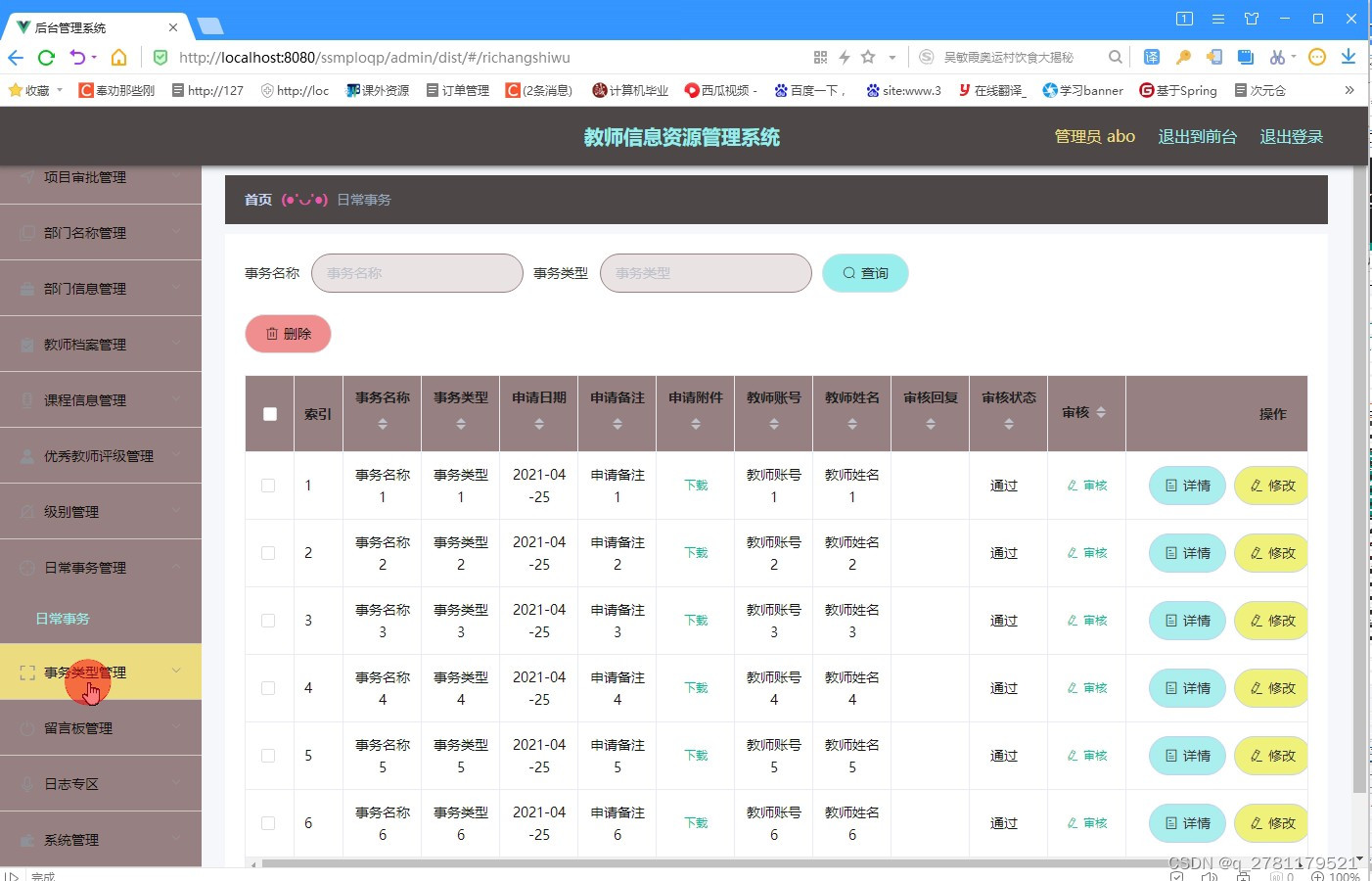The height and width of the screenshot is (881, 1372).
Task: Check the checkbox for row 6
Action: click(x=268, y=823)
